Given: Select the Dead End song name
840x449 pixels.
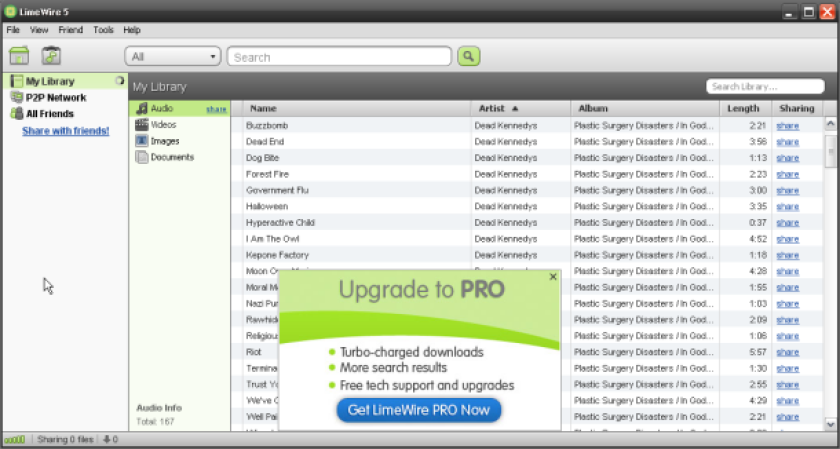Looking at the screenshot, I should pyautogui.click(x=265, y=142).
